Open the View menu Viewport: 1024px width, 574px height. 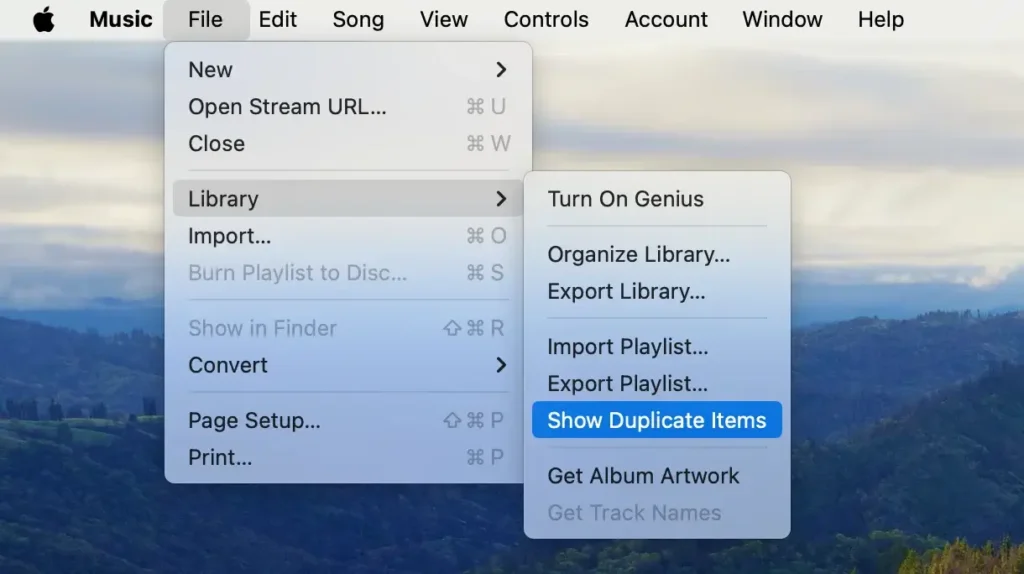(x=443, y=20)
